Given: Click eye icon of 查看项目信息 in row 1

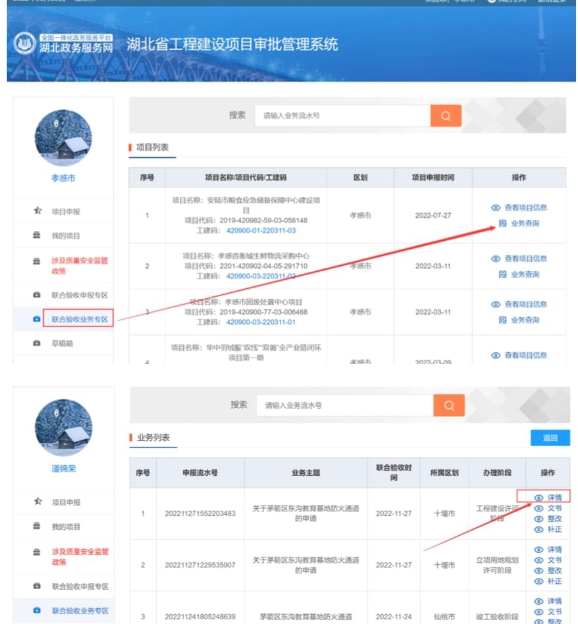Looking at the screenshot, I should (x=496, y=208).
